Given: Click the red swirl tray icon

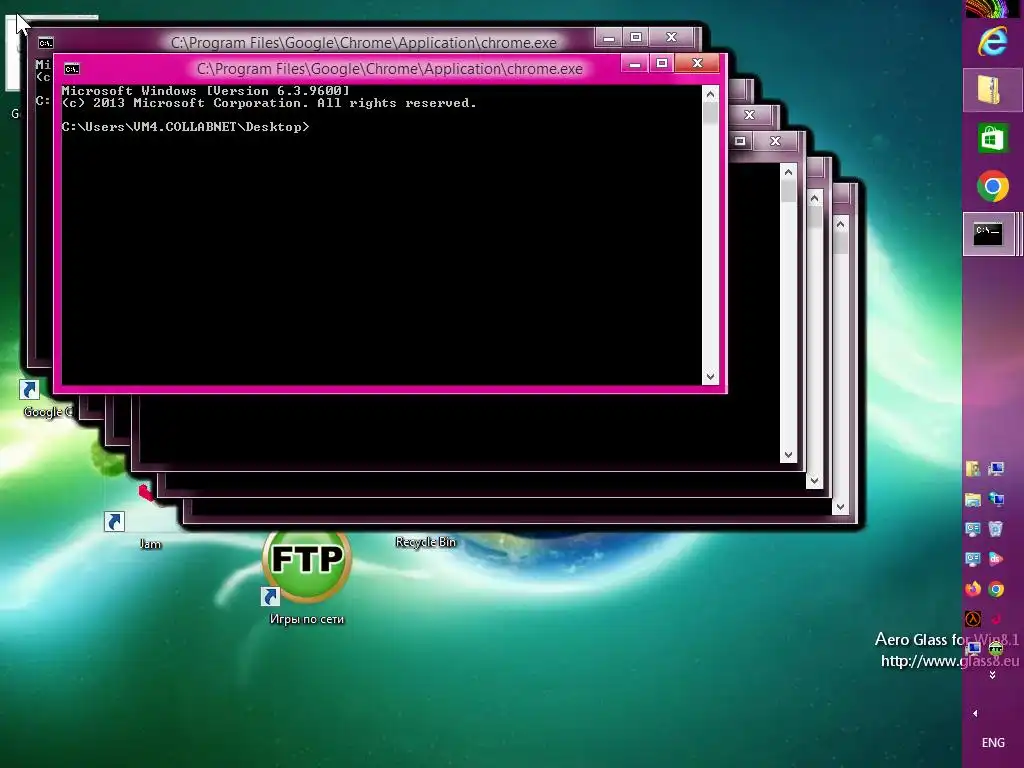Looking at the screenshot, I should [x=996, y=618].
